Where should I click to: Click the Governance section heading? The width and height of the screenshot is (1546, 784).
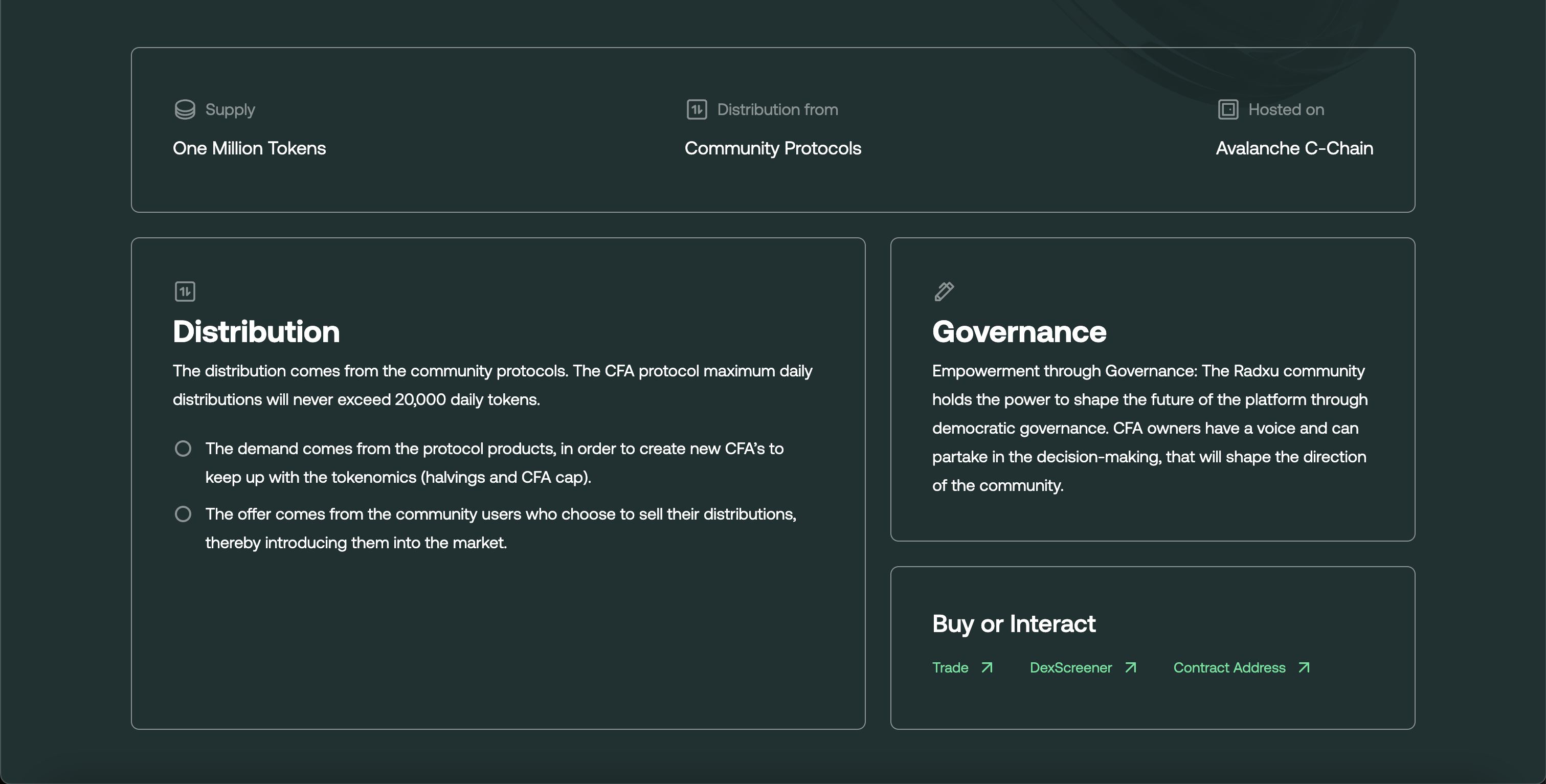[x=1019, y=331]
